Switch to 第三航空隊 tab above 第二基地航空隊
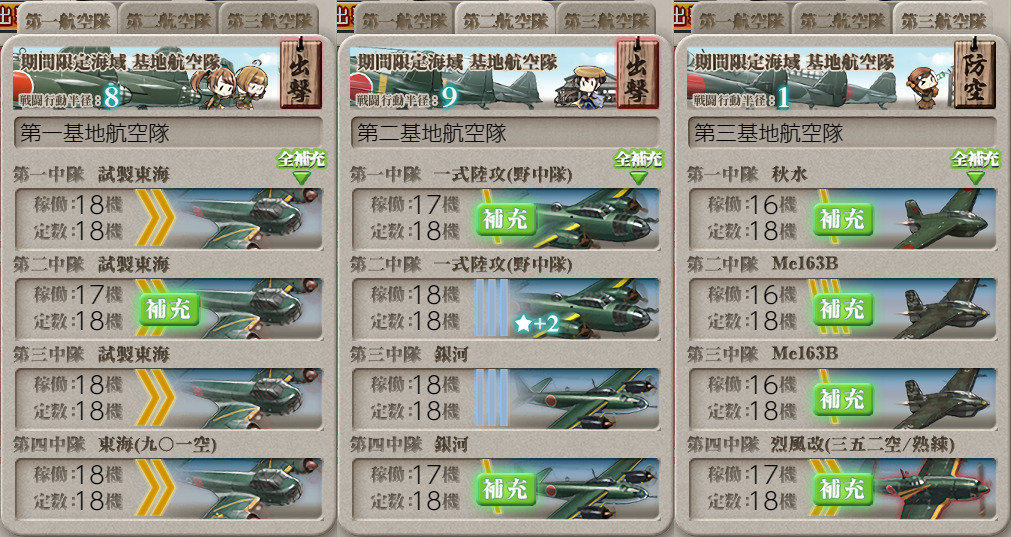The width and height of the screenshot is (1011, 537). pos(606,19)
